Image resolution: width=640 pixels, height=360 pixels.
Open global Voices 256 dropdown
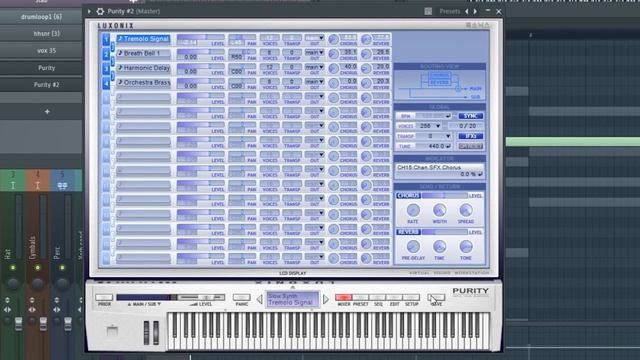point(429,126)
